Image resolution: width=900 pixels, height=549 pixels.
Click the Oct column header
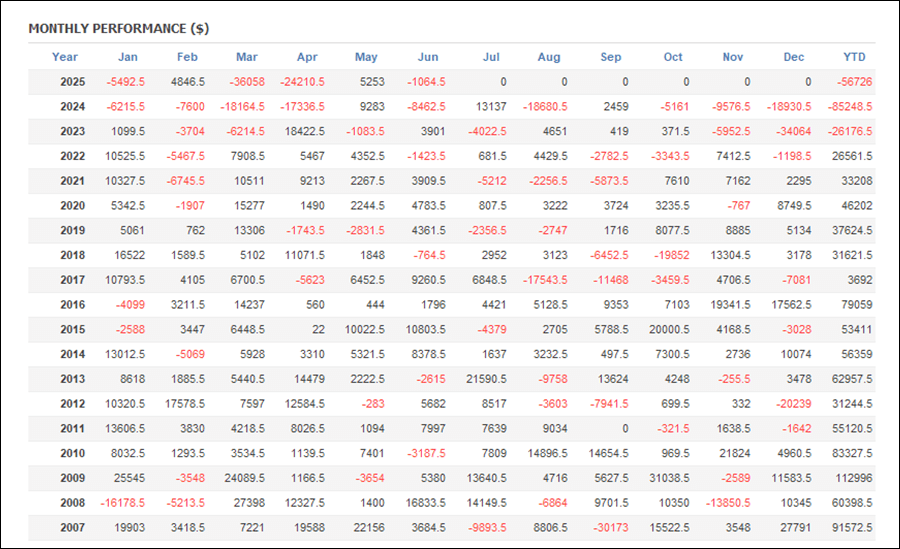point(673,57)
